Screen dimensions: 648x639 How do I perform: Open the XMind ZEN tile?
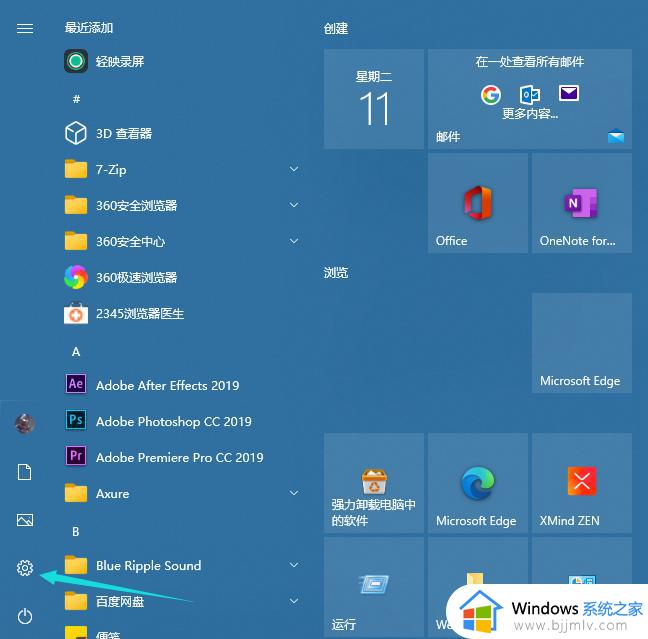click(x=581, y=483)
